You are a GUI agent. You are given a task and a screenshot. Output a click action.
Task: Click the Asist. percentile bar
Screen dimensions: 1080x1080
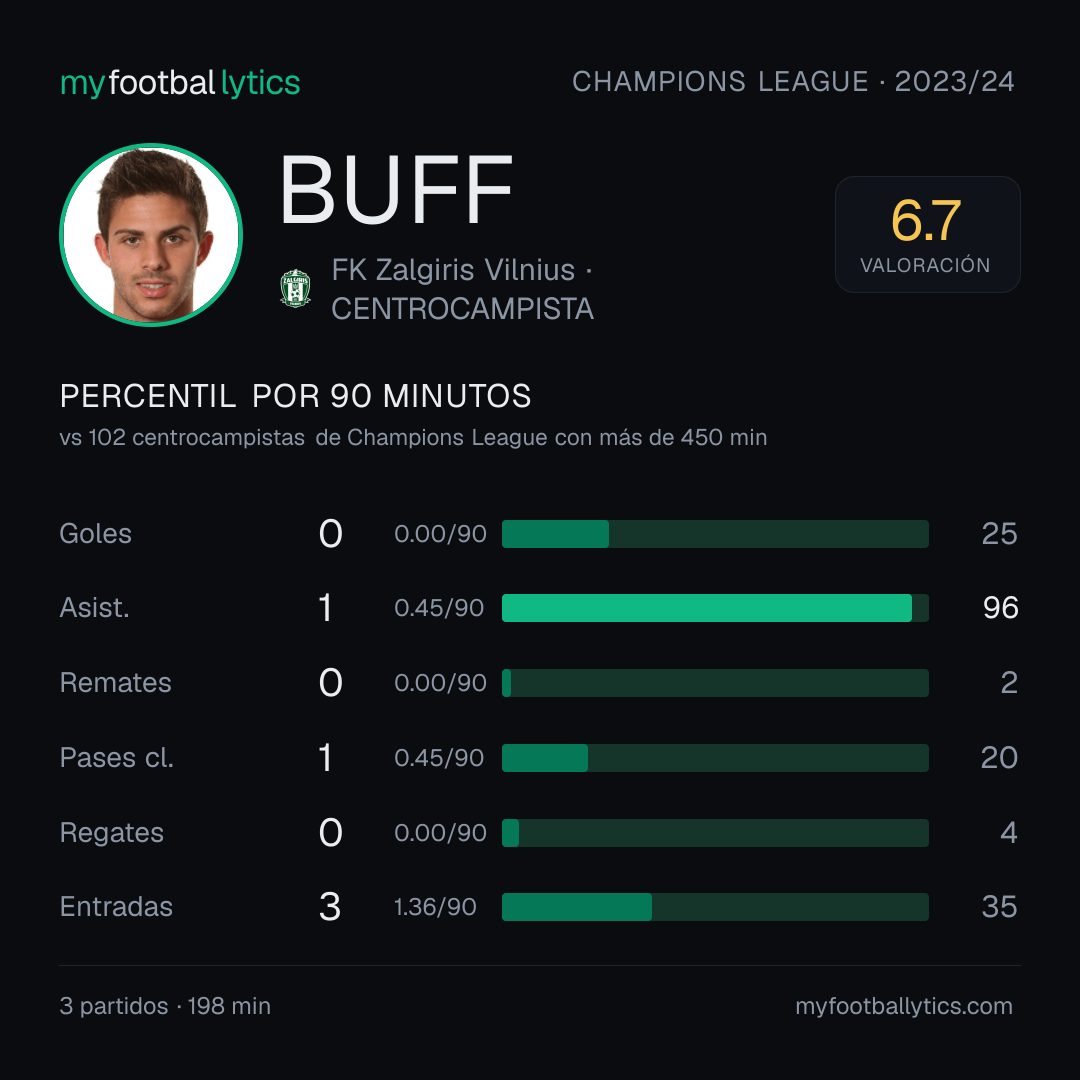715,608
